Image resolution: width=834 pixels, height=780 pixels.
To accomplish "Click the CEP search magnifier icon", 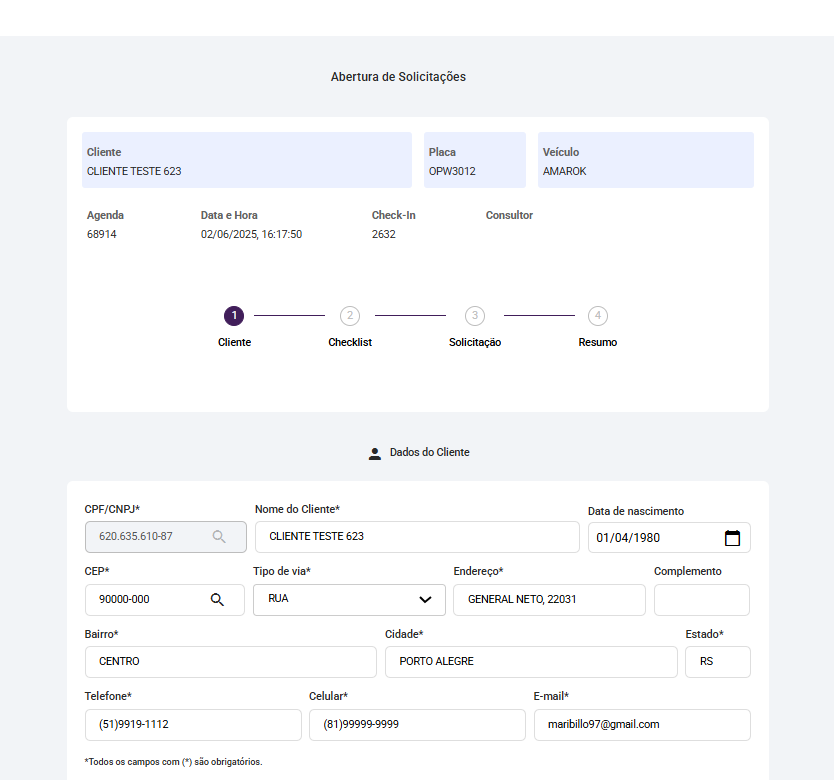I will (217, 600).
